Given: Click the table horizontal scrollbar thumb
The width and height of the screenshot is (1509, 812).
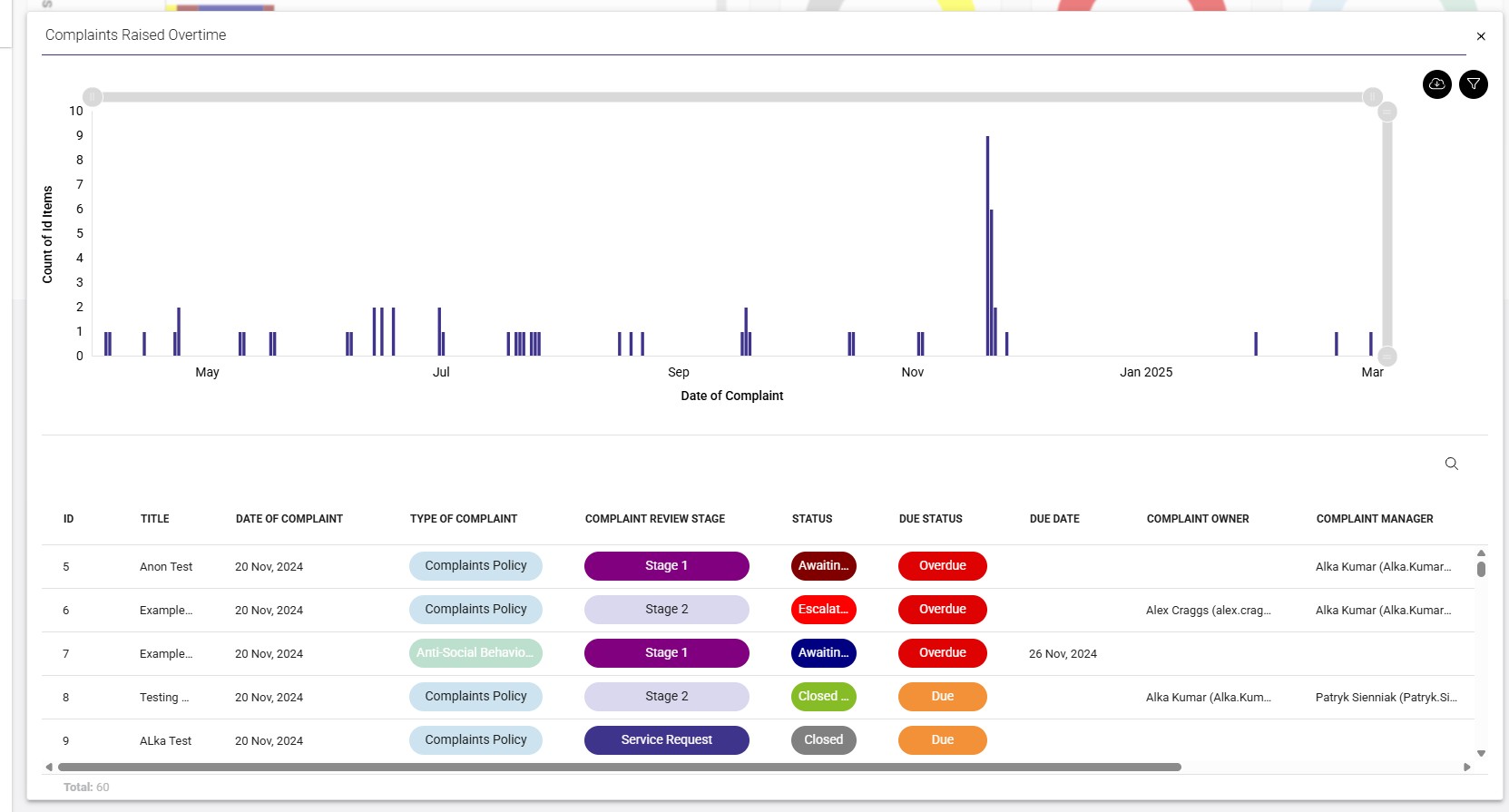Looking at the screenshot, I should pyautogui.click(x=620, y=767).
